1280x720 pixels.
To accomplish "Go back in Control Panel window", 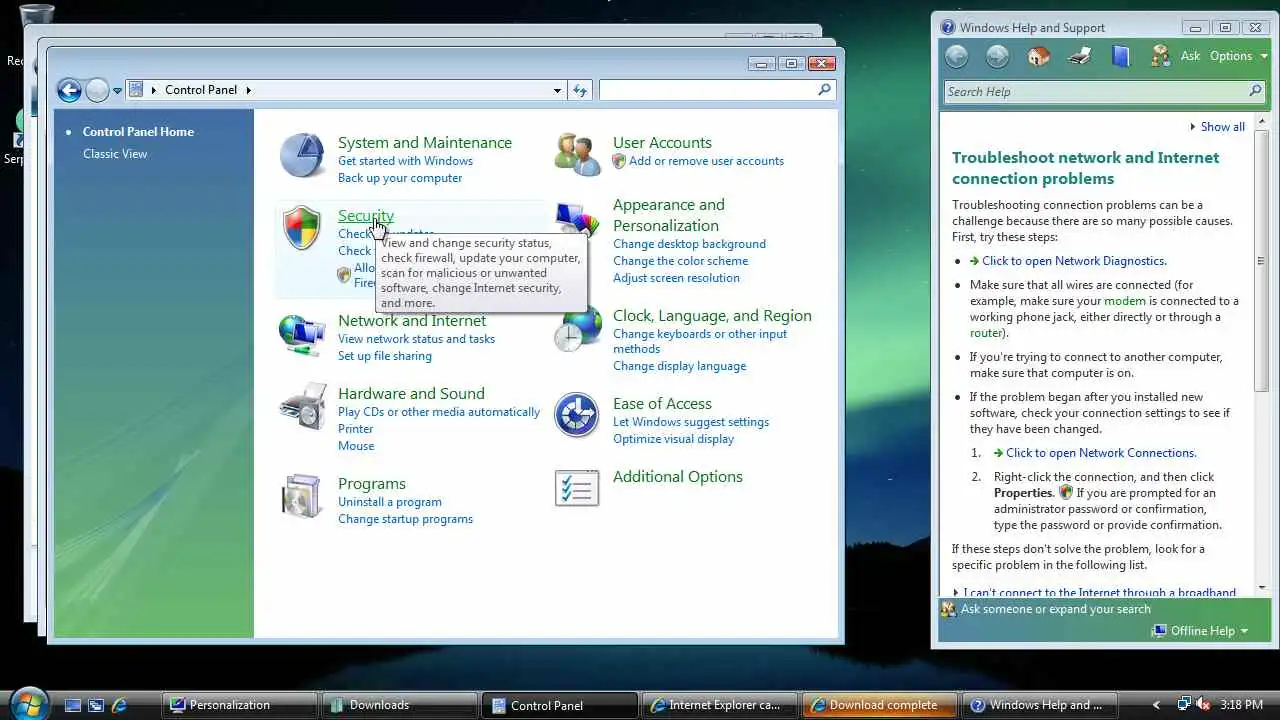I will point(69,91).
